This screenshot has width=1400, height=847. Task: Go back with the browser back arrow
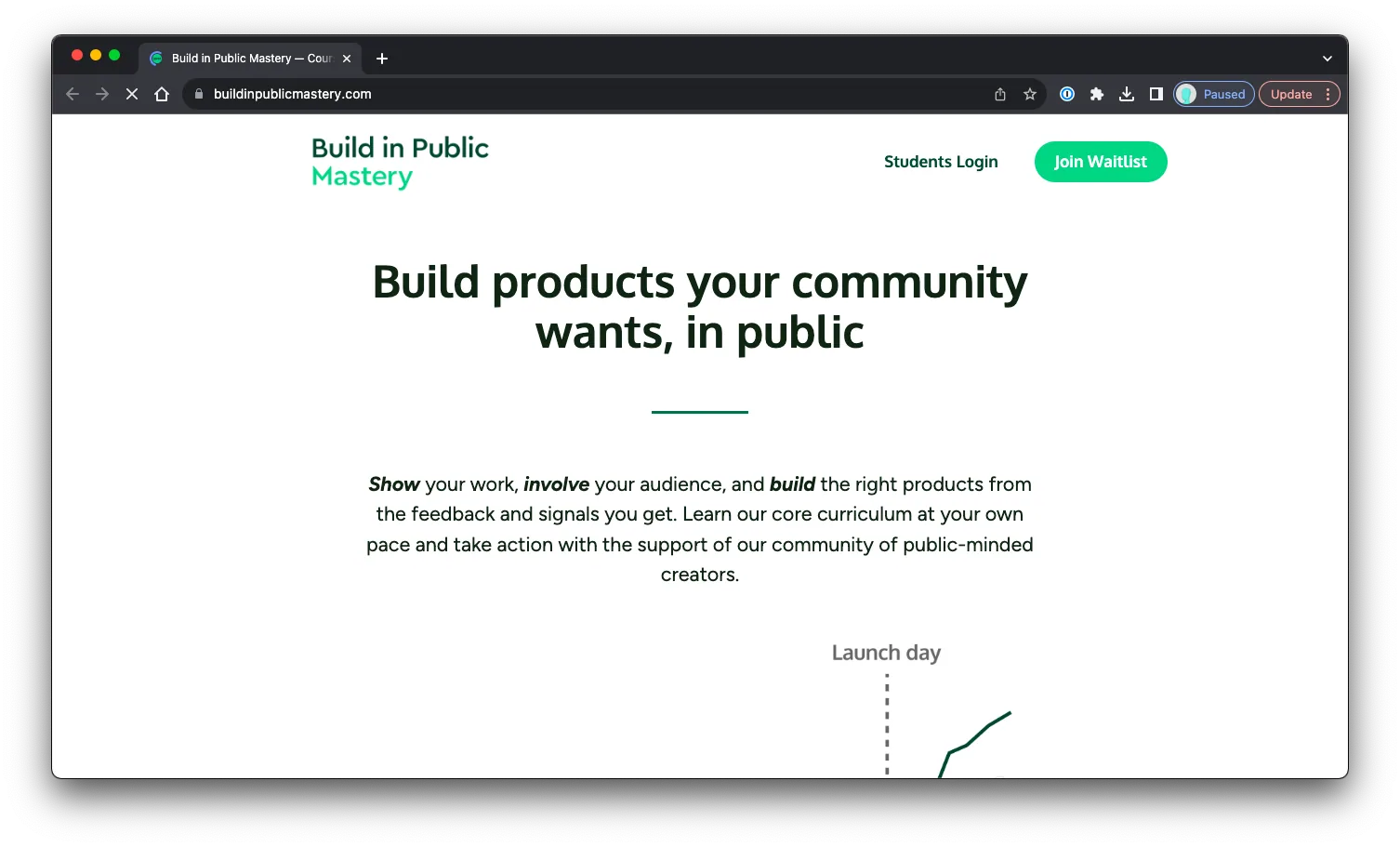[x=73, y=94]
